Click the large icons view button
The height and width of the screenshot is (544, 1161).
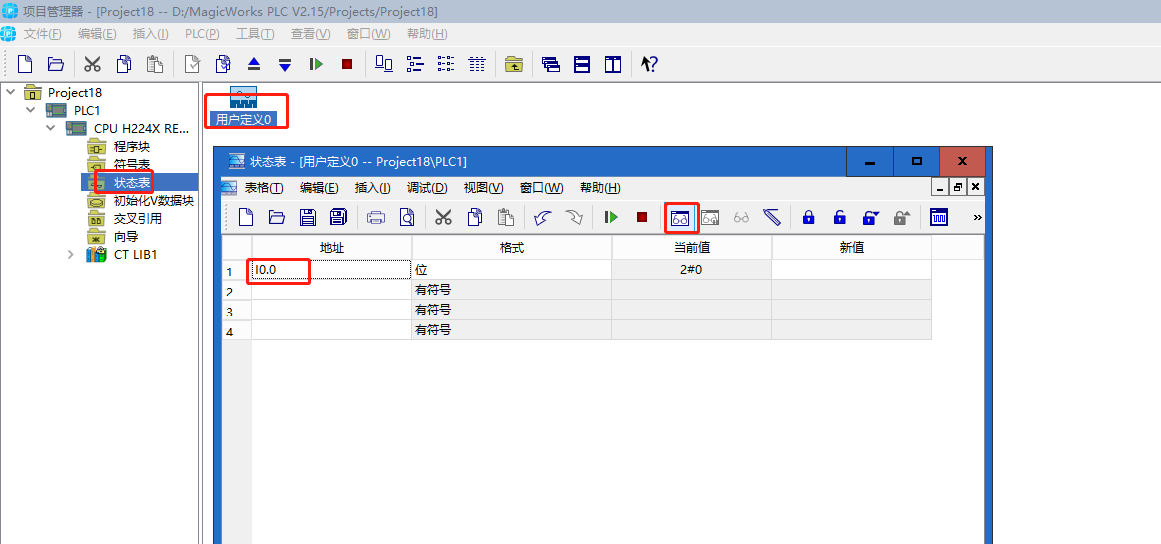pos(384,64)
